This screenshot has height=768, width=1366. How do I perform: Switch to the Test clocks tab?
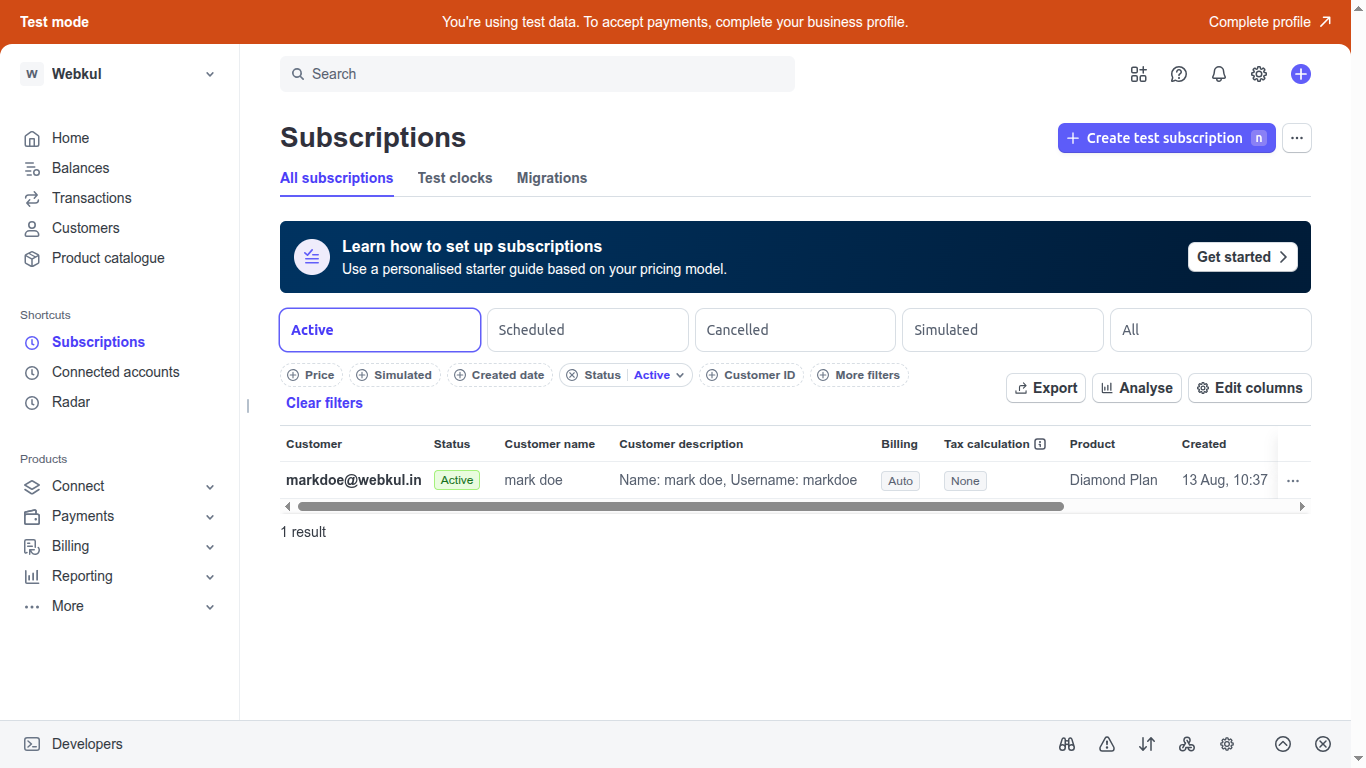click(455, 178)
